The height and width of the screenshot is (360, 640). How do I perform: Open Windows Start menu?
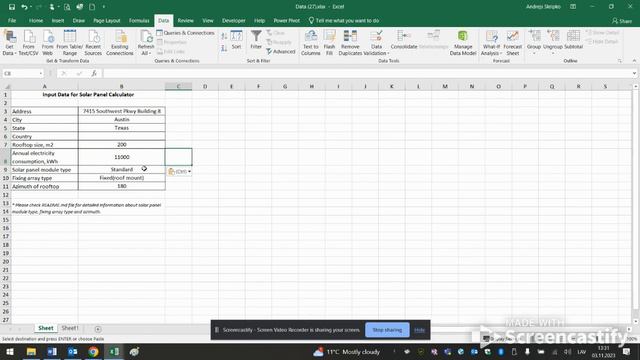point(10,352)
